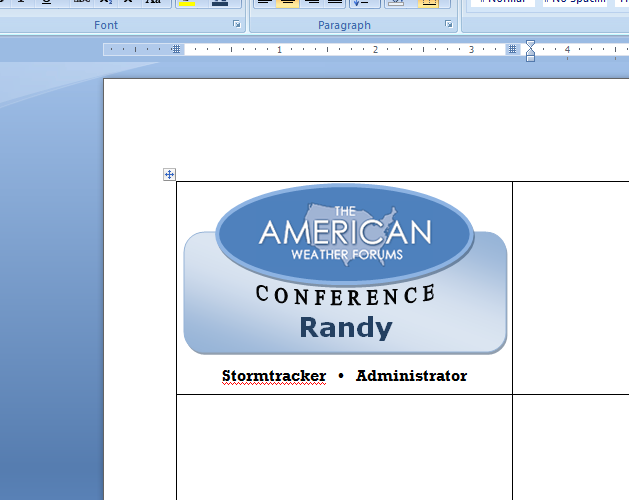
Task: Click the empty table cell below the badge
Action: coord(345,447)
